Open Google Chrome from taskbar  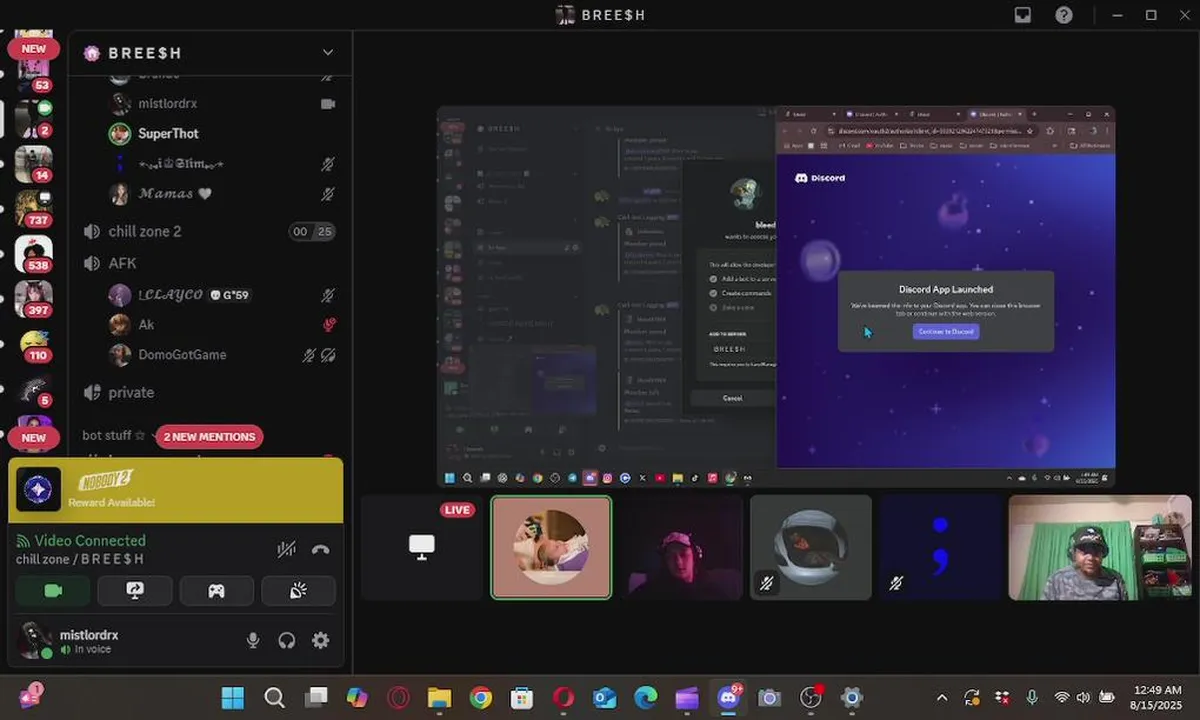pos(481,698)
